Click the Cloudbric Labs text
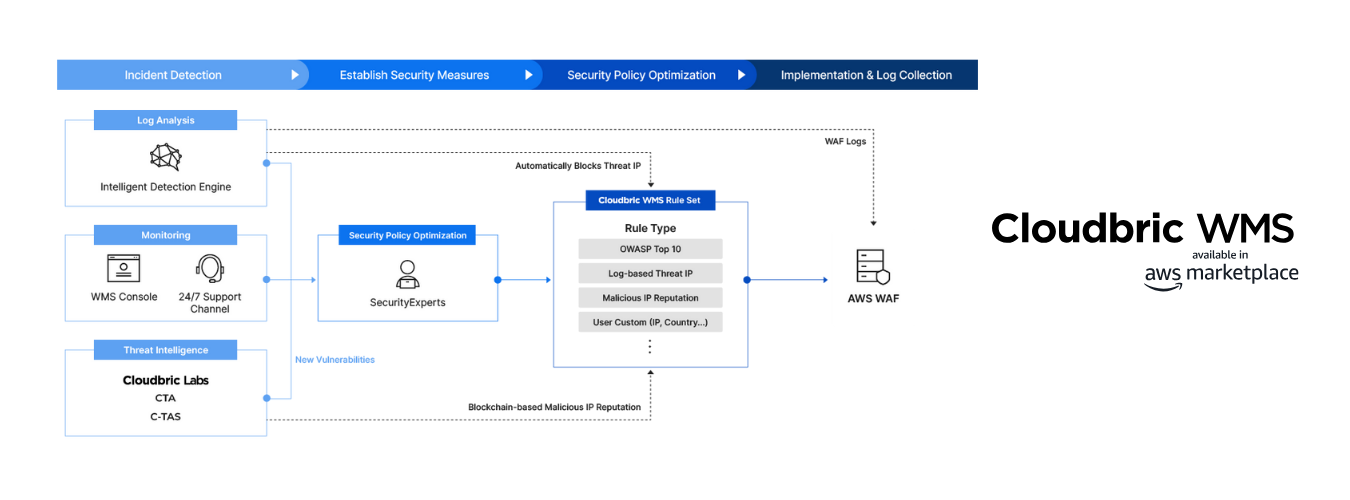 [166, 380]
